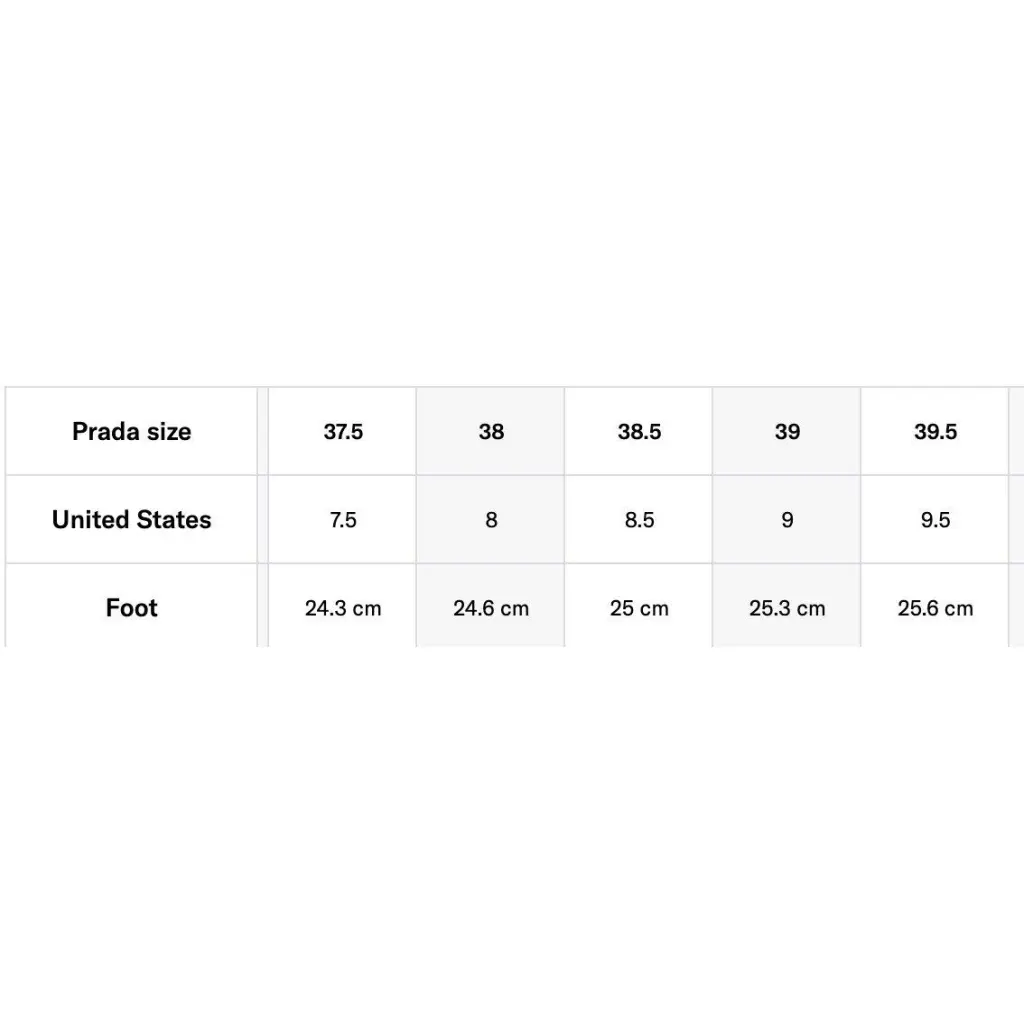
Task: Click the 25.3 cm foot length cell
Action: pyautogui.click(x=787, y=608)
